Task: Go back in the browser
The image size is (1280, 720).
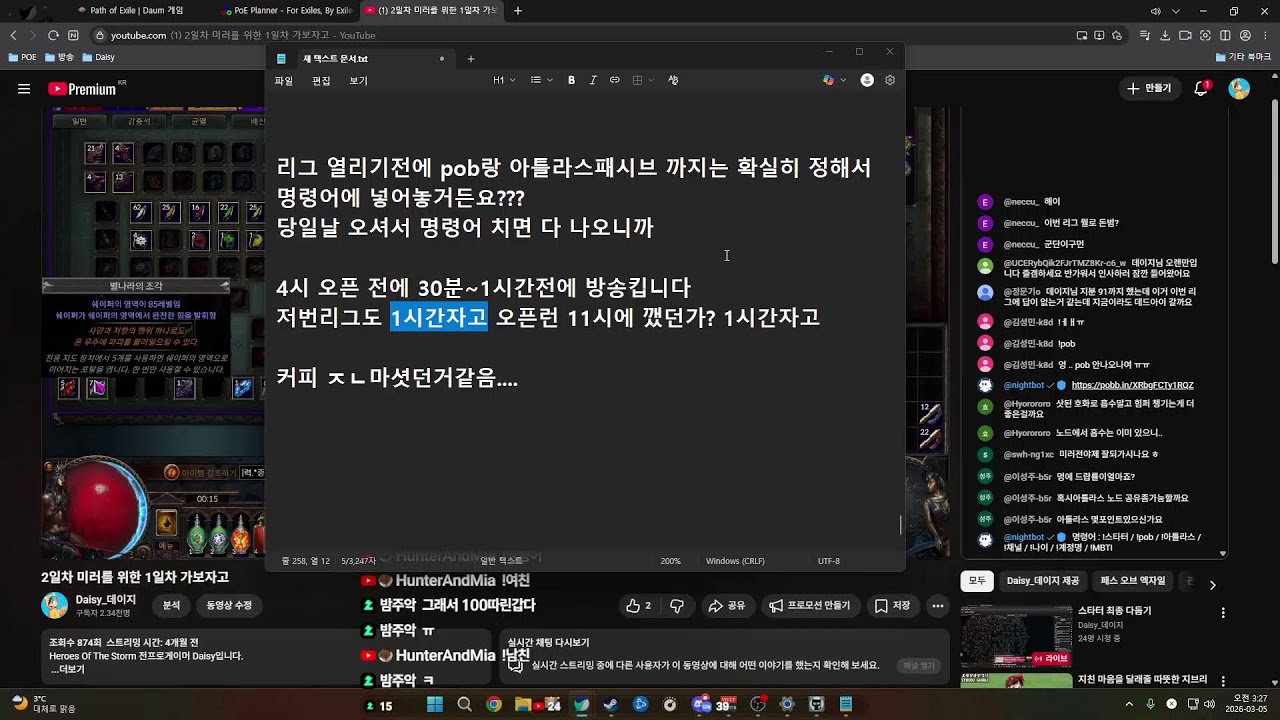Action: 13,35
